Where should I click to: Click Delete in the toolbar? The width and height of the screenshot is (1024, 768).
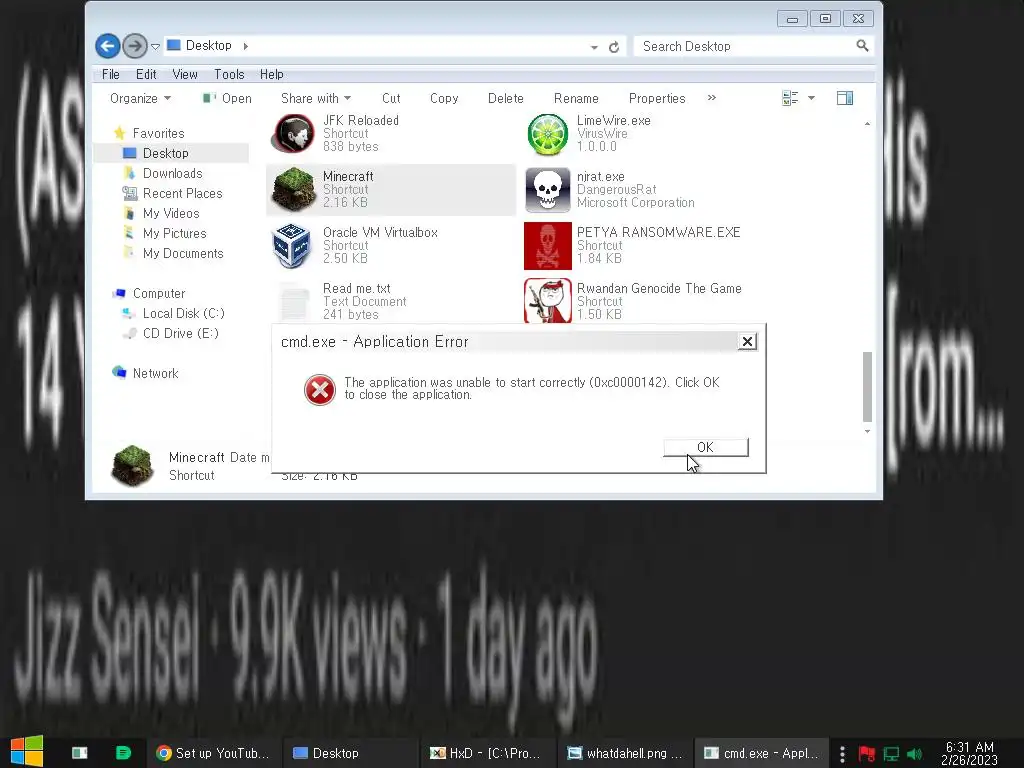pyautogui.click(x=505, y=99)
